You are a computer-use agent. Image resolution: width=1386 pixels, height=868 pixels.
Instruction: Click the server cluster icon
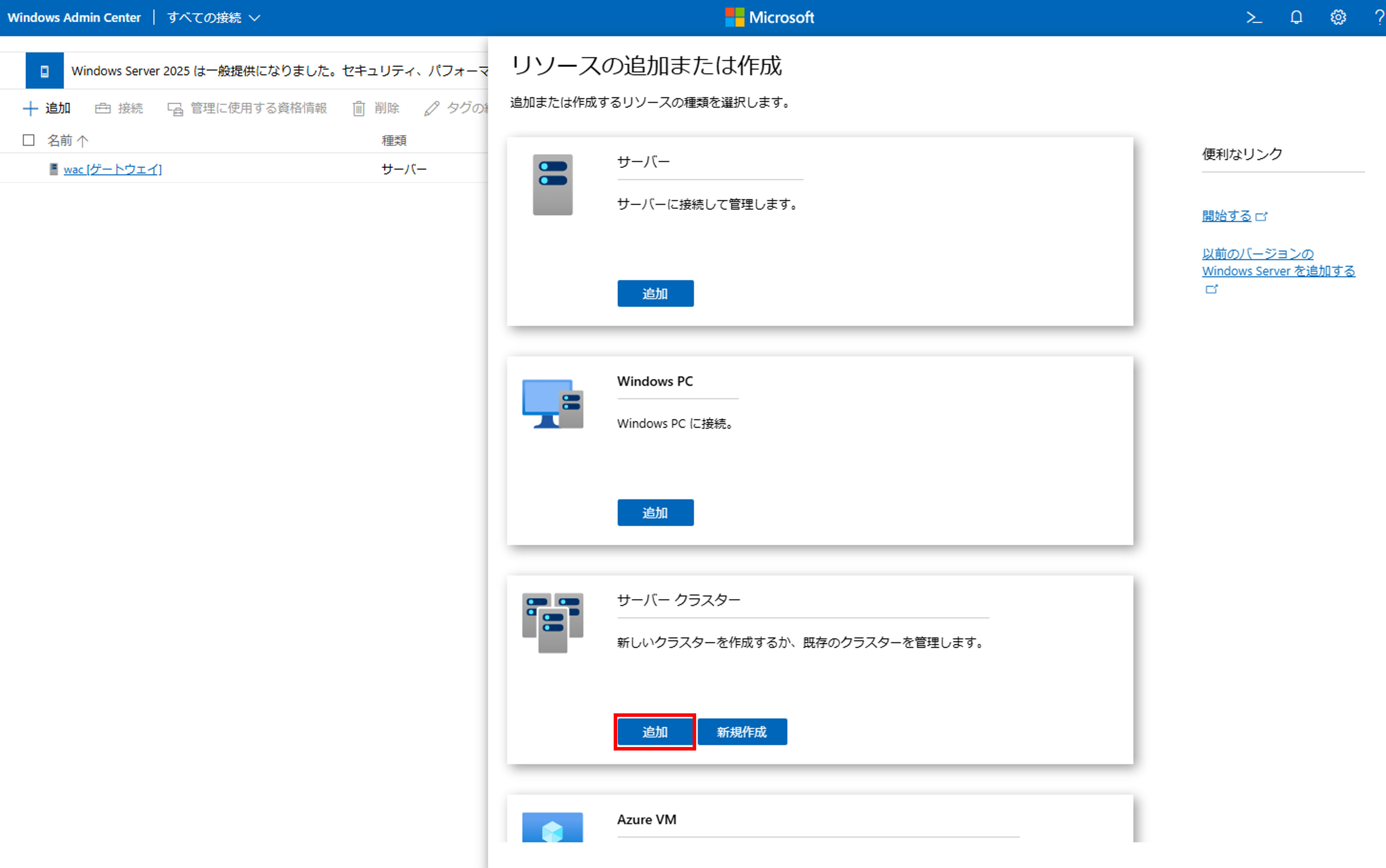point(552,622)
